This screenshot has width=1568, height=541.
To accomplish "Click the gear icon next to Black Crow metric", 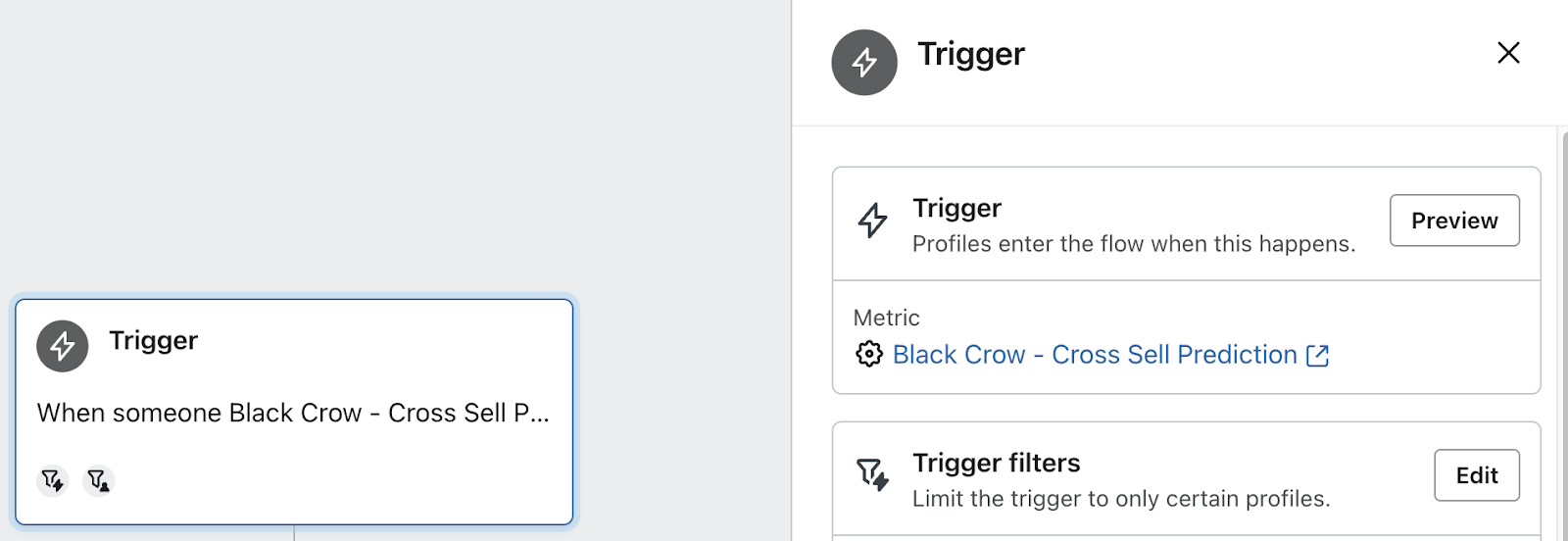I will (x=869, y=354).
